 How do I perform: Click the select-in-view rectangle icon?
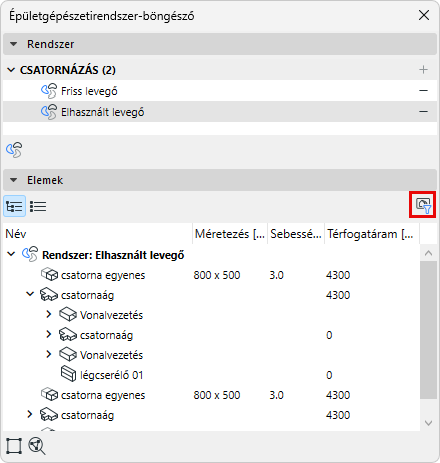point(14,446)
